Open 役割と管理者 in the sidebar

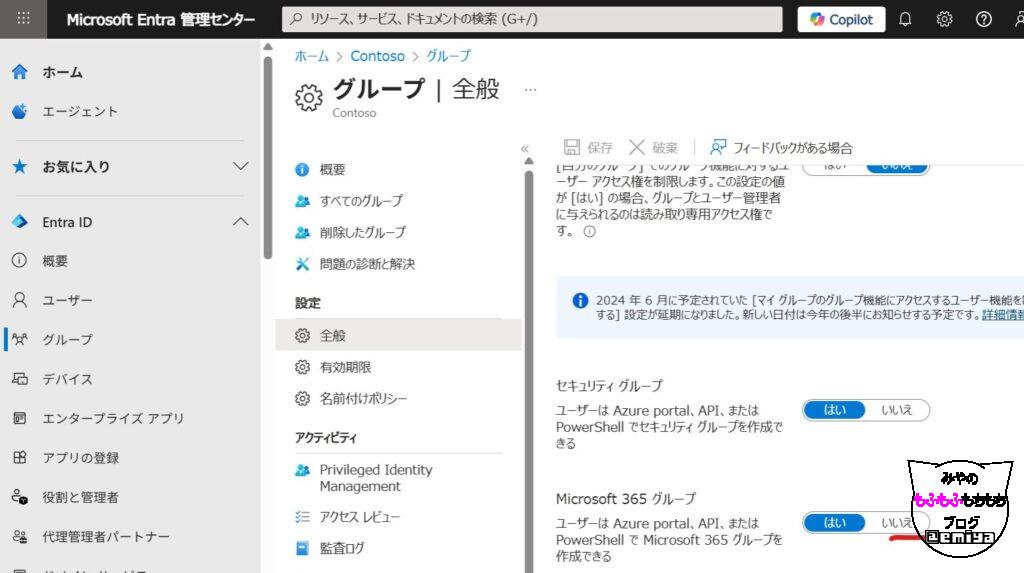point(80,497)
